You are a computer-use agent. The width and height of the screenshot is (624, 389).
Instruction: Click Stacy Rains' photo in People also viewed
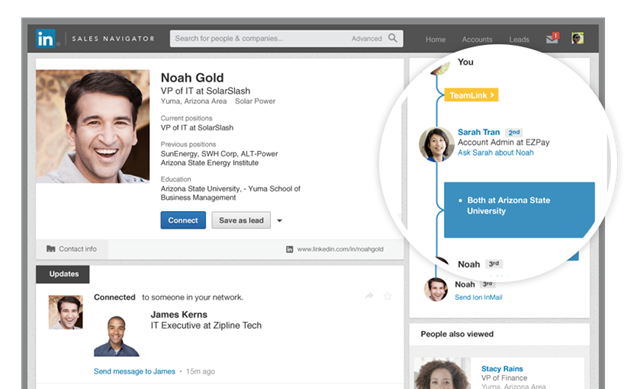(443, 373)
